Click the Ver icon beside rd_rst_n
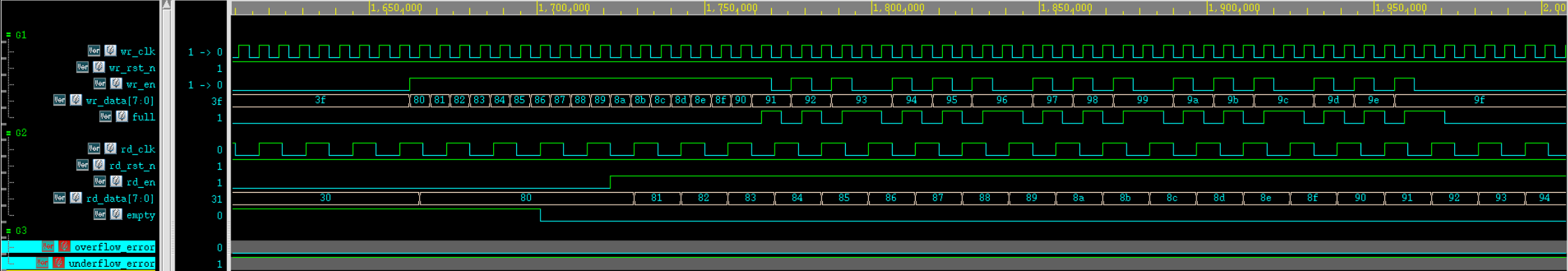The image size is (1568, 271). point(82,165)
